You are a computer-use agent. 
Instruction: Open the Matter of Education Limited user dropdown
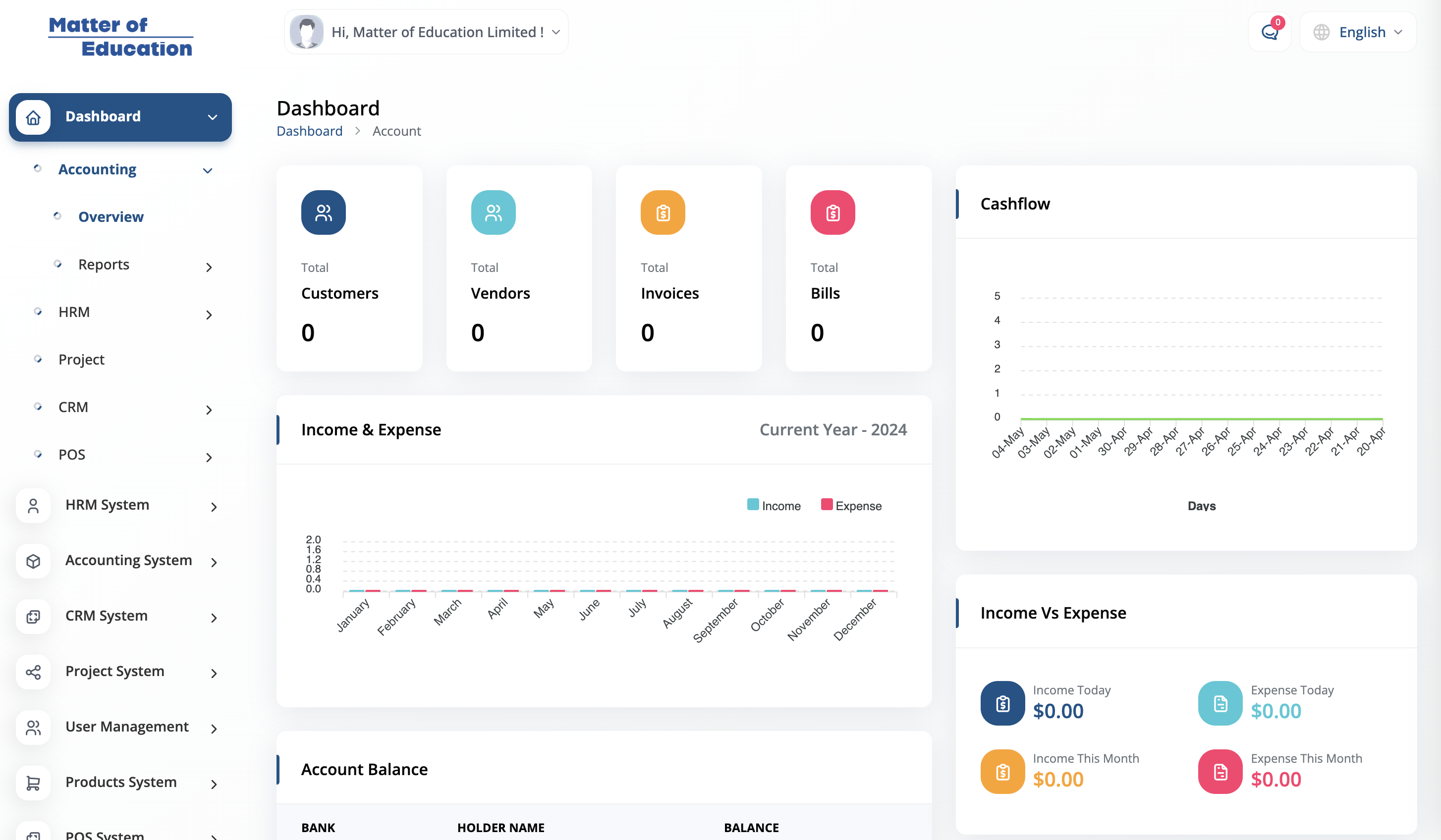tap(426, 32)
